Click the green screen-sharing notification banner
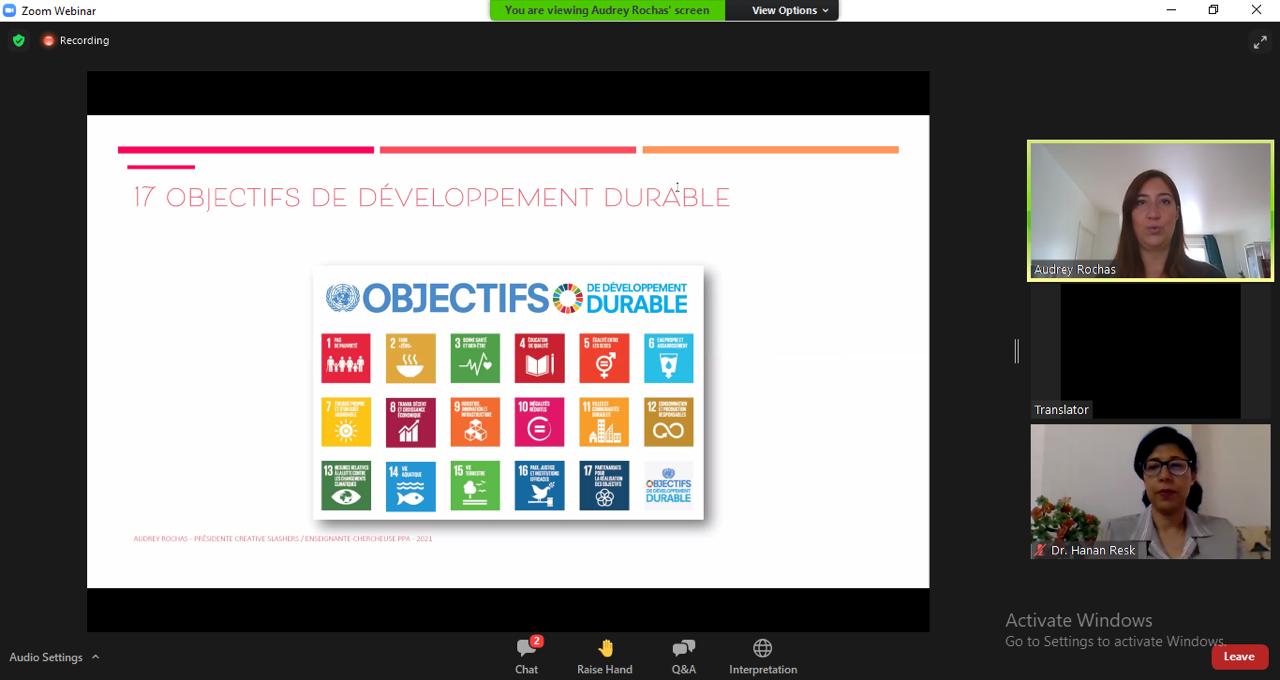The image size is (1280, 680). [607, 10]
